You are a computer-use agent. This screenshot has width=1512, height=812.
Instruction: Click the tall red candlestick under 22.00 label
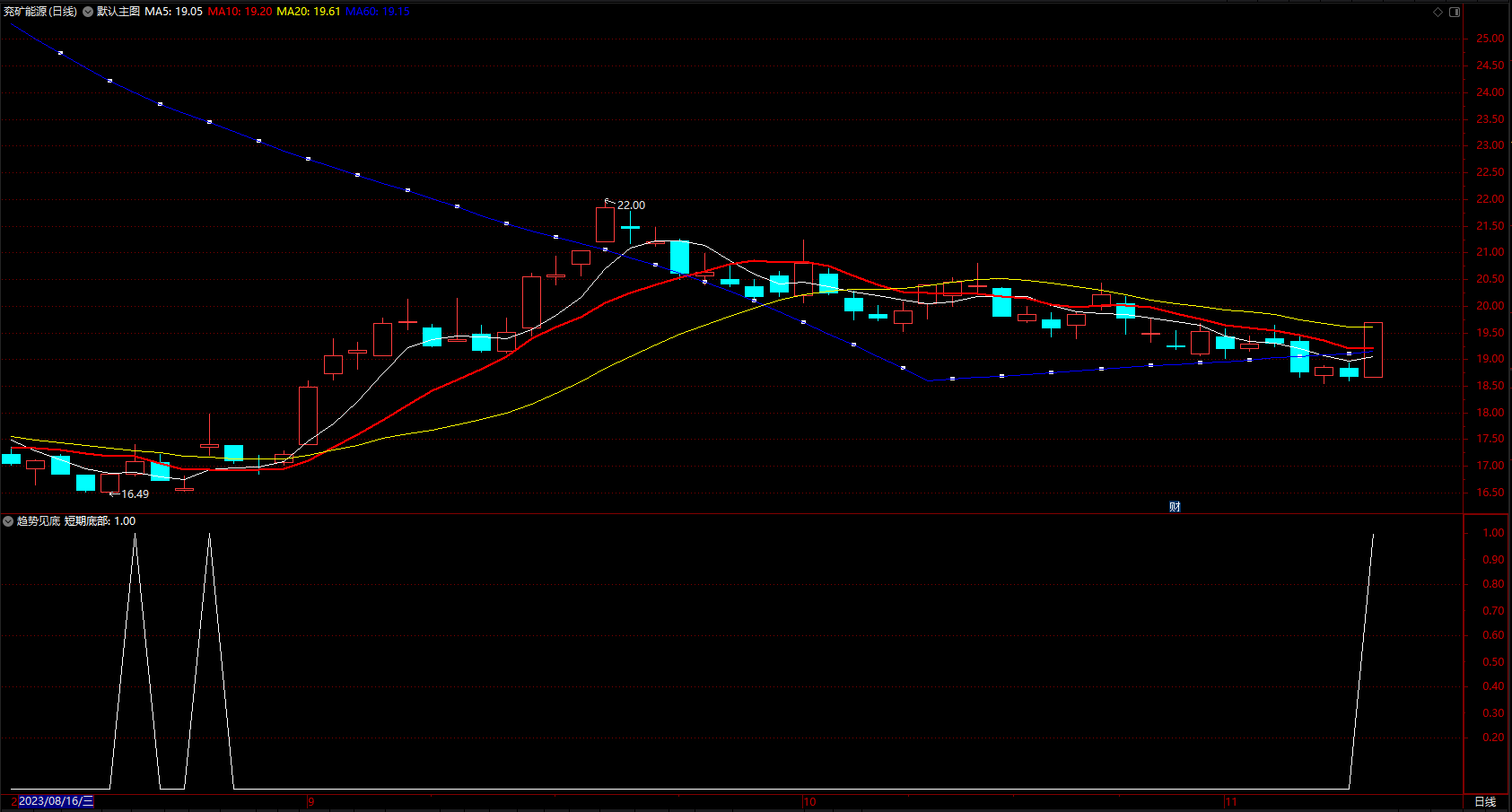(606, 223)
